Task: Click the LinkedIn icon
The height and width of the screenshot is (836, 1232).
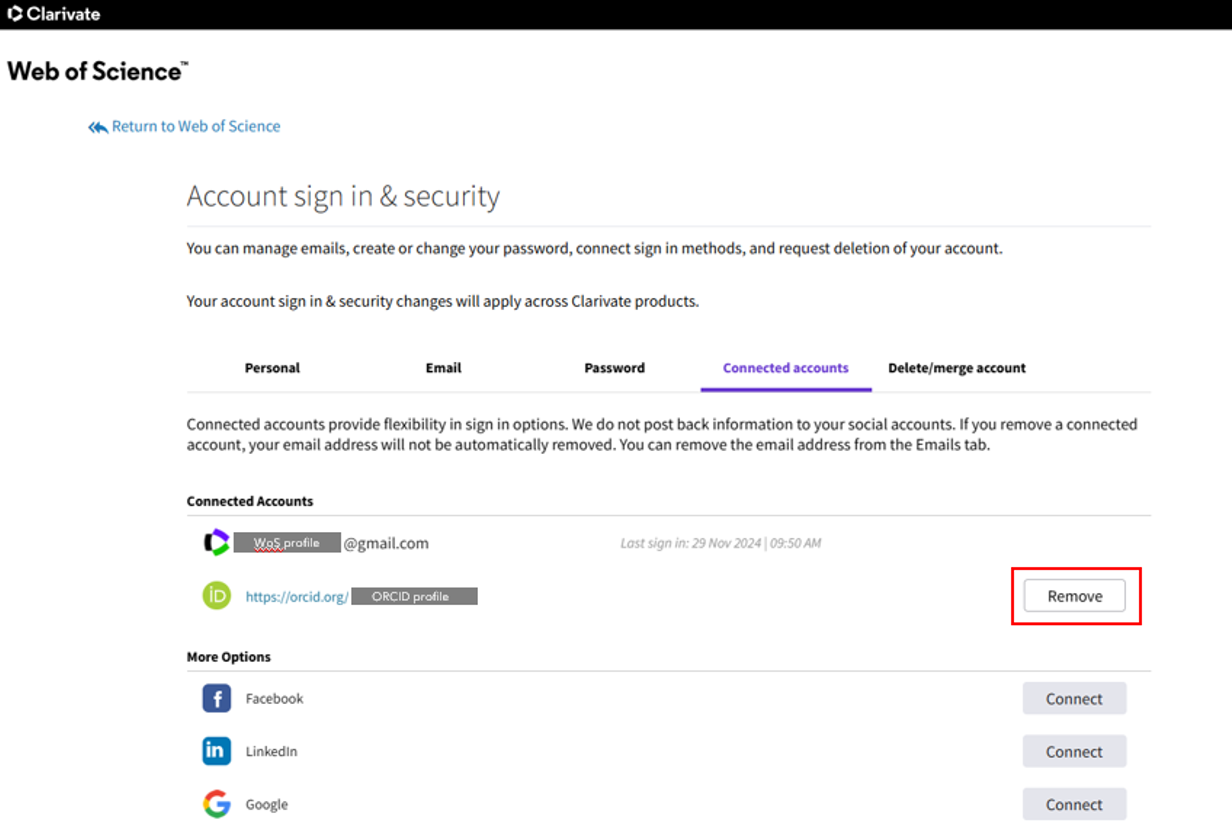Action: point(216,751)
